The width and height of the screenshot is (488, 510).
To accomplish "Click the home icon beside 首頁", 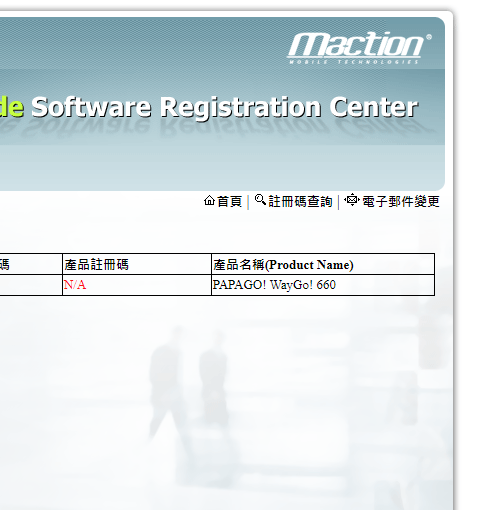I will click(209, 200).
